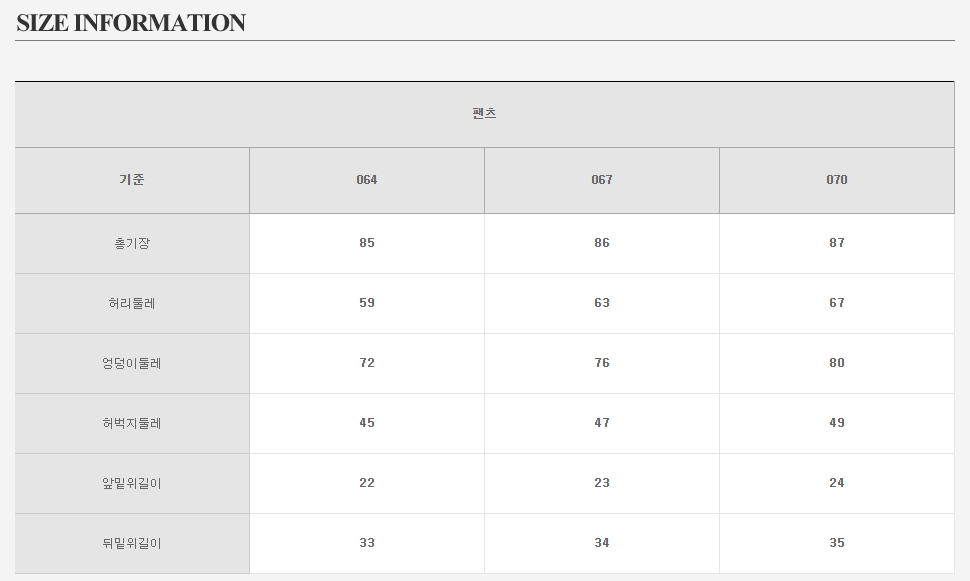This screenshot has width=970, height=581.
Task: Select the 허리둘레 value 63 cell
Action: [x=602, y=303]
